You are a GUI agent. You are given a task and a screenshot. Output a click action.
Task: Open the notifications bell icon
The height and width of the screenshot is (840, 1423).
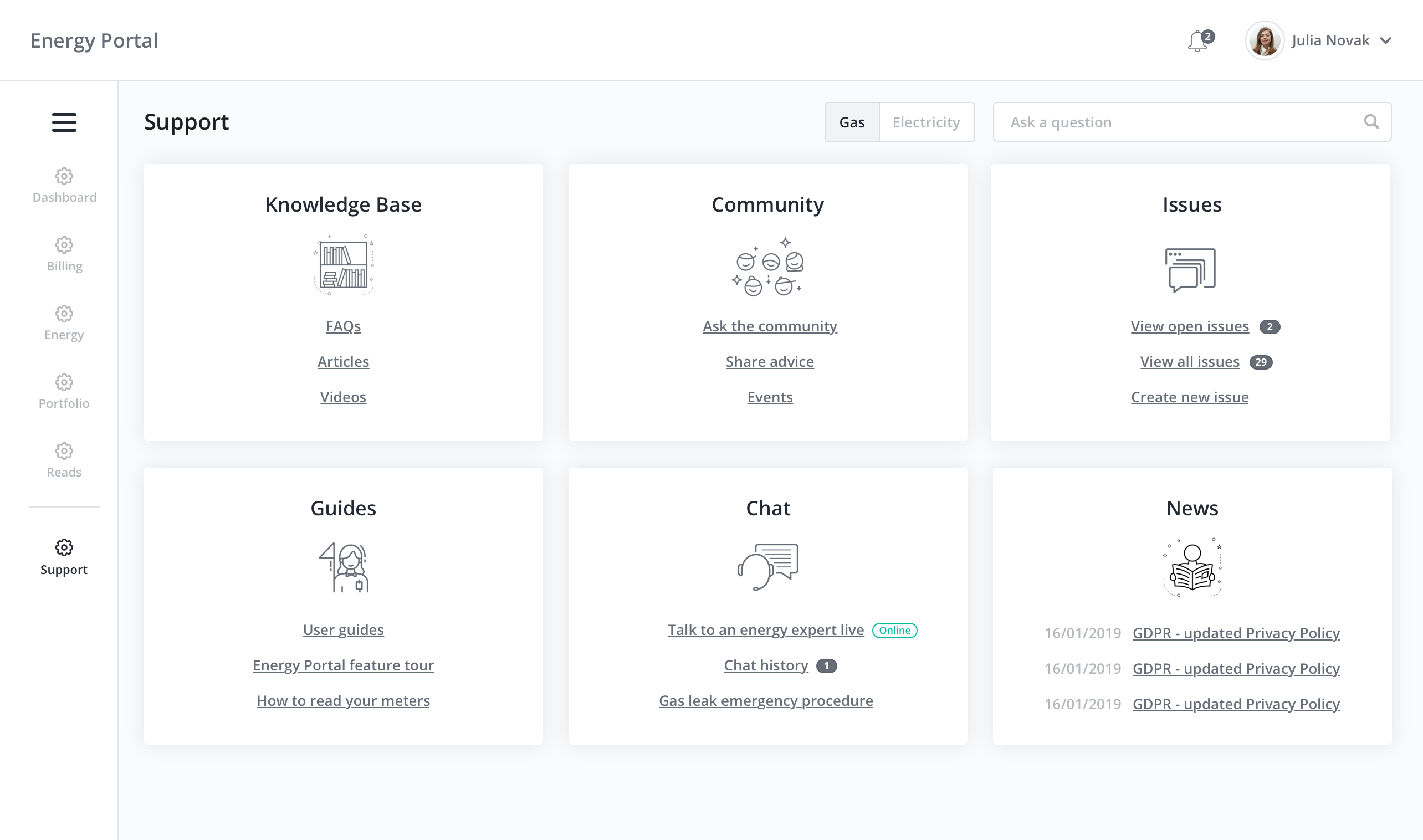tap(1197, 41)
